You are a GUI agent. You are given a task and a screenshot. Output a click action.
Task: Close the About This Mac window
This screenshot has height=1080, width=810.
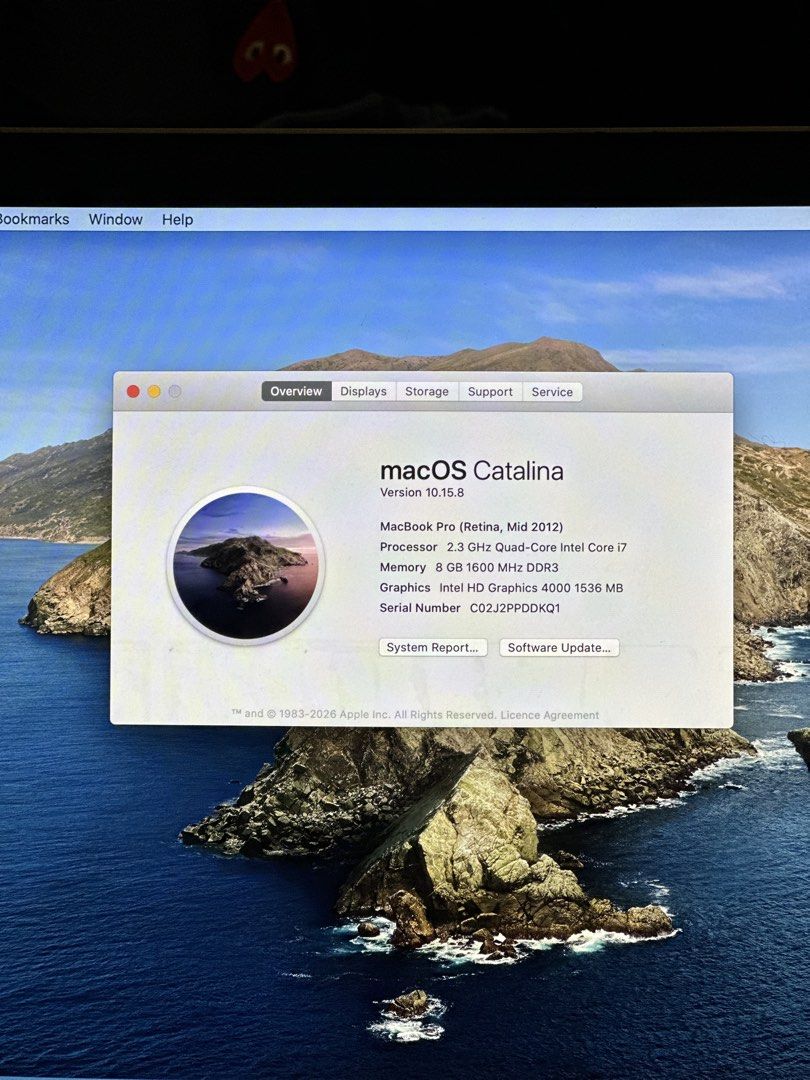click(133, 391)
